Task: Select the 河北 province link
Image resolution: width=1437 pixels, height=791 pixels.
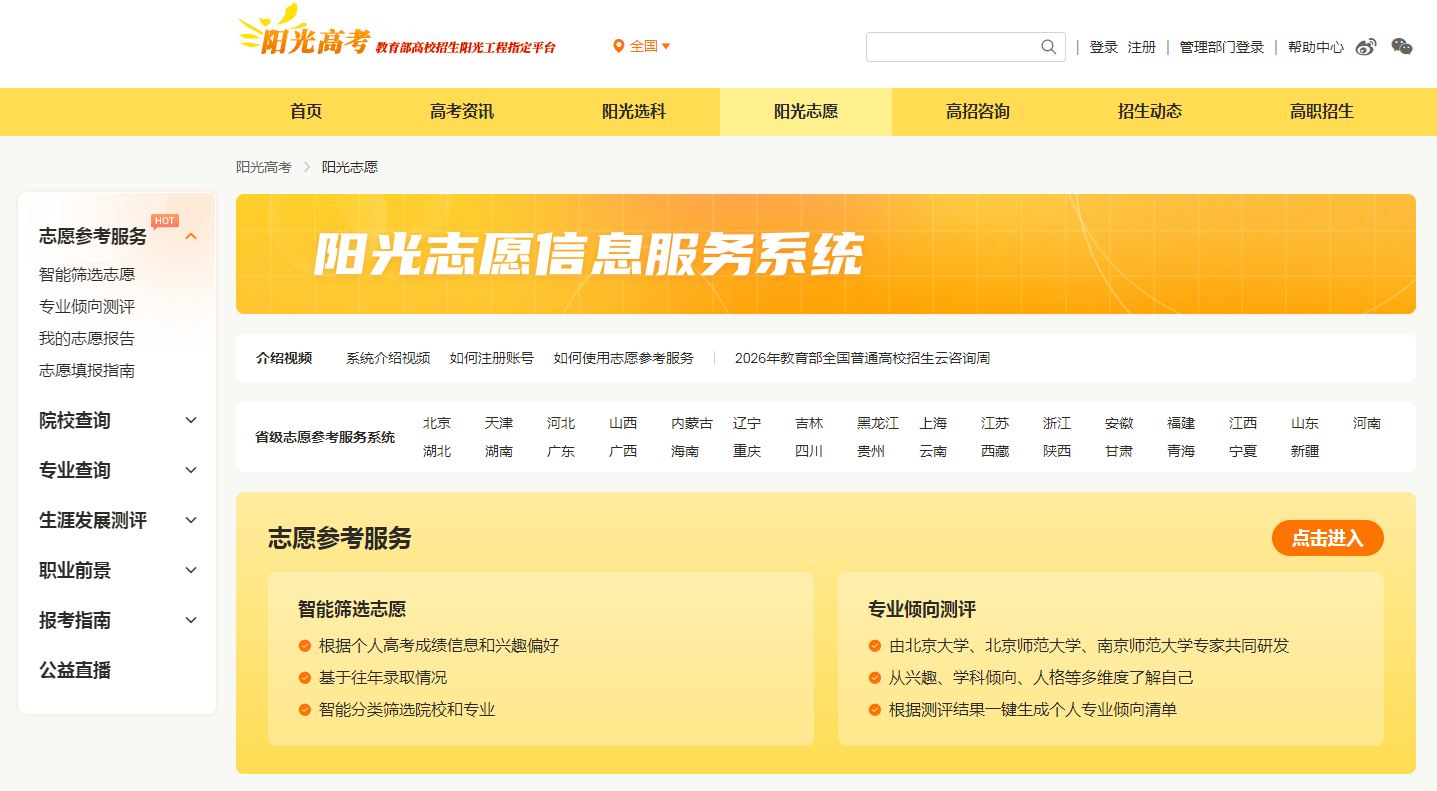Action: pyautogui.click(x=561, y=423)
